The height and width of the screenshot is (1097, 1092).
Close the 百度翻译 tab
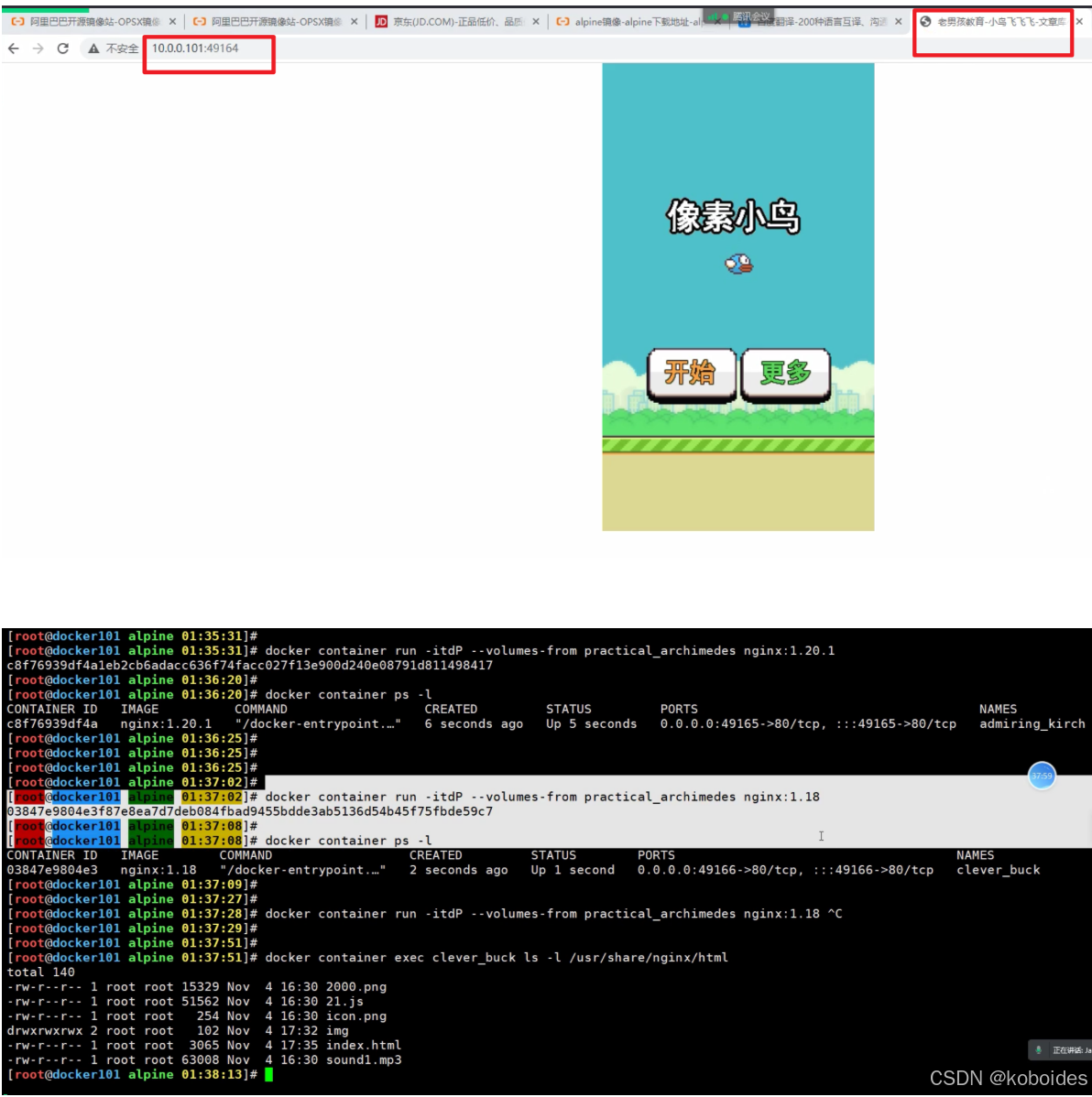coord(898,22)
